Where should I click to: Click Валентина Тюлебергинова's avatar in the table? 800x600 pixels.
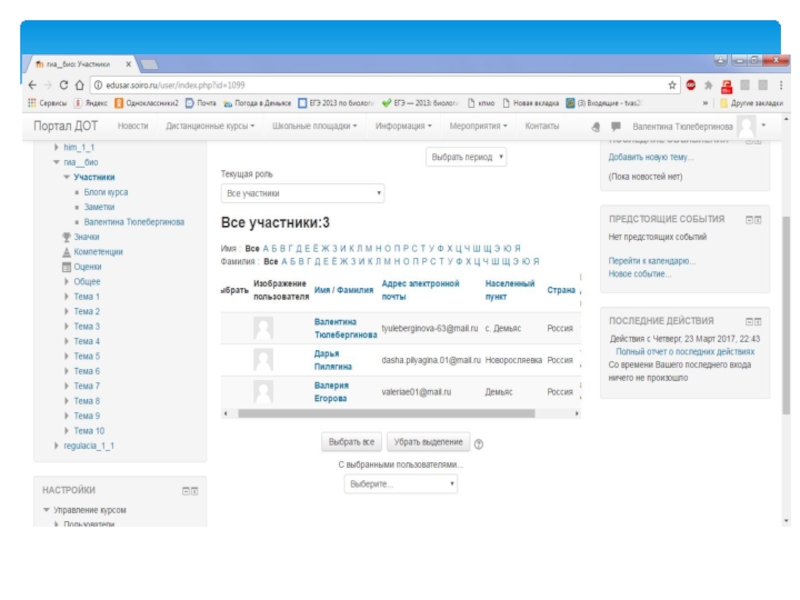point(263,328)
